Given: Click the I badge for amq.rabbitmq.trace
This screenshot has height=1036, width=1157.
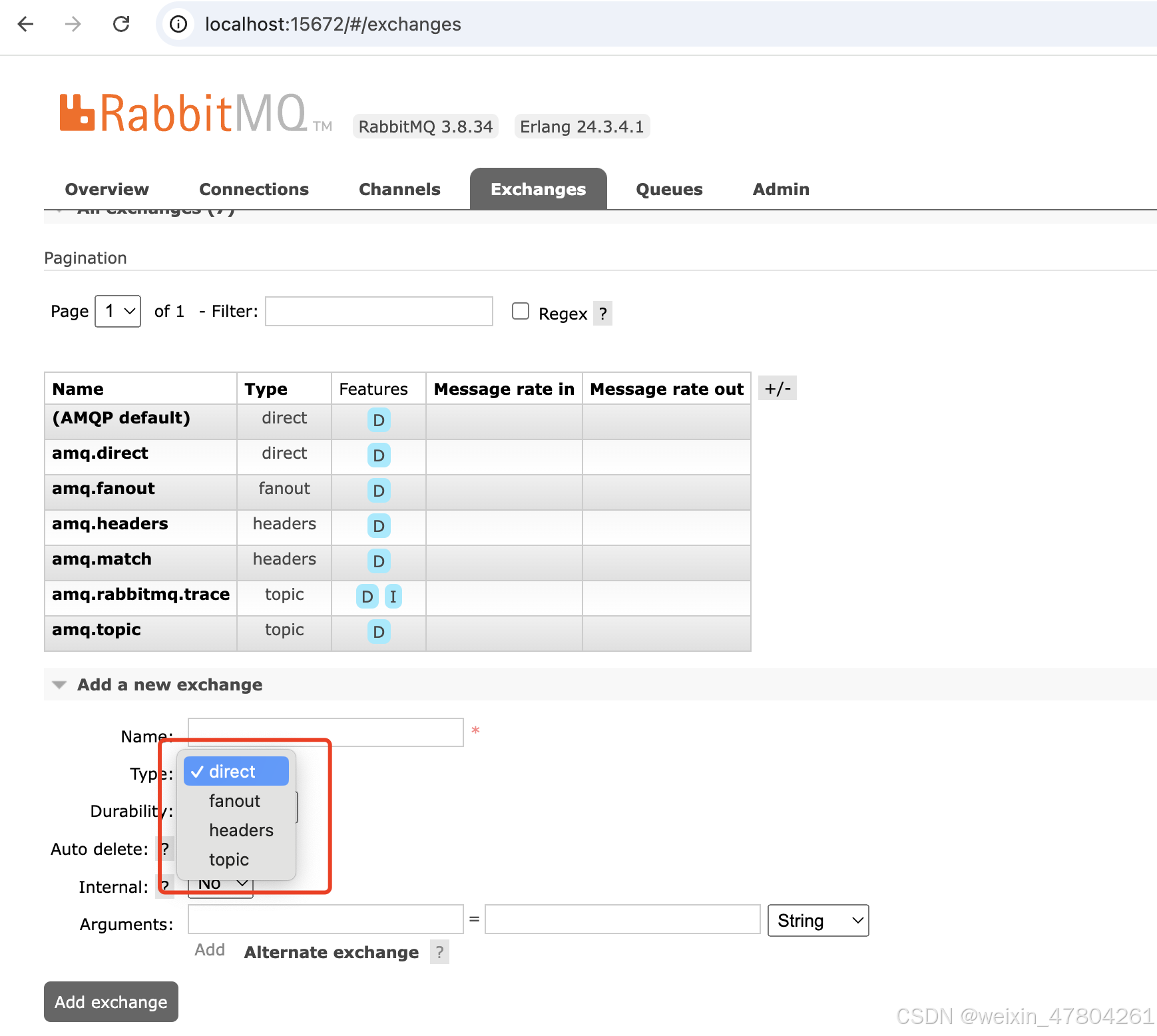Looking at the screenshot, I should coord(393,597).
